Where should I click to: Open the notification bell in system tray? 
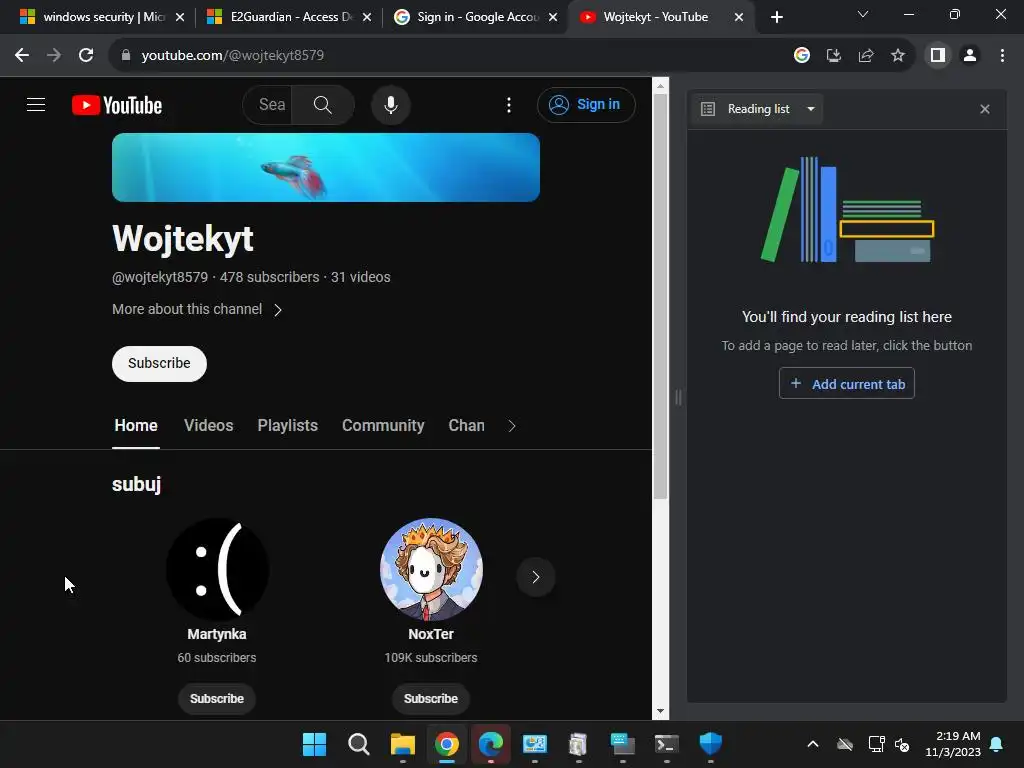click(x=997, y=744)
